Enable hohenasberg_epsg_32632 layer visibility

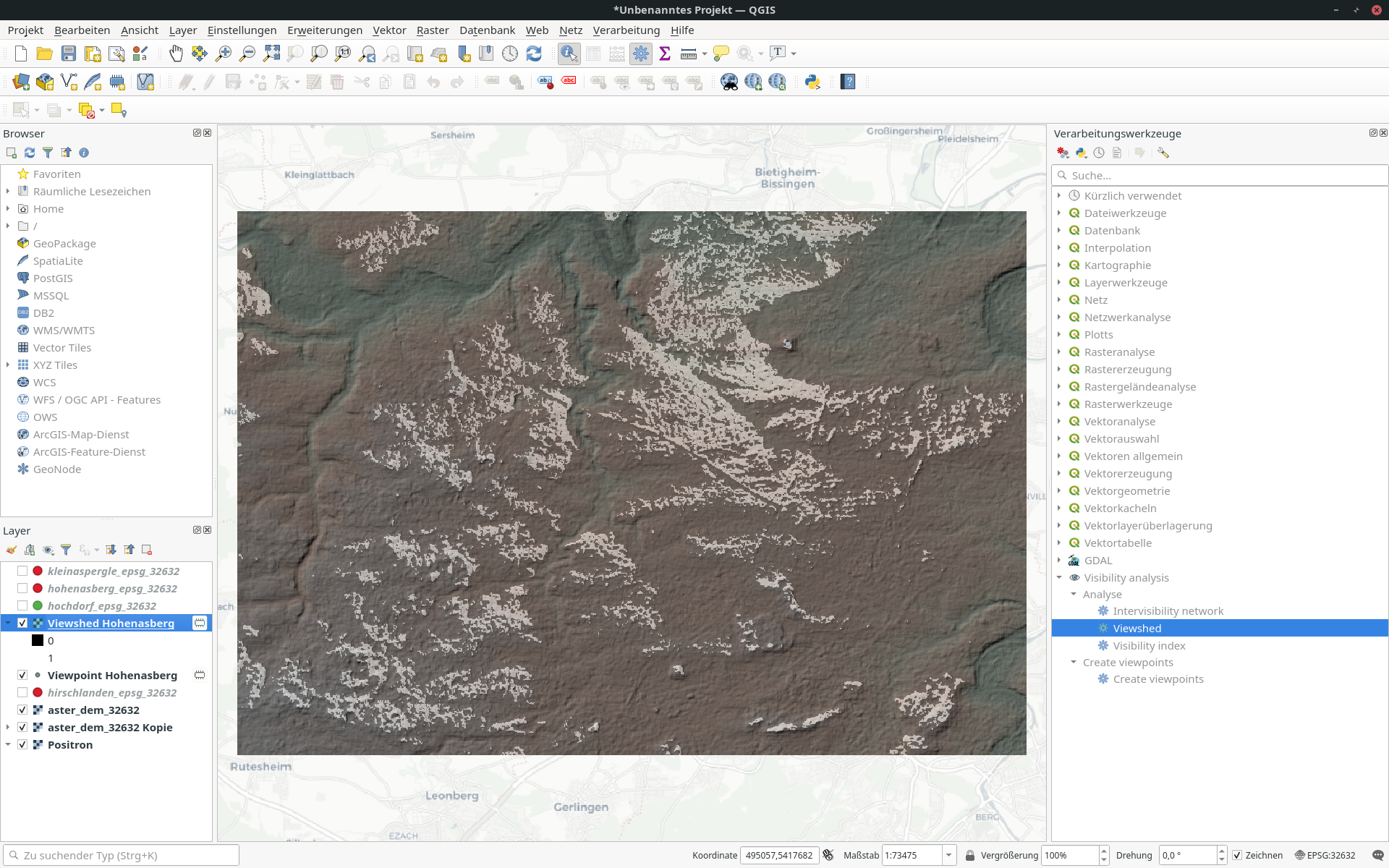pyautogui.click(x=22, y=588)
